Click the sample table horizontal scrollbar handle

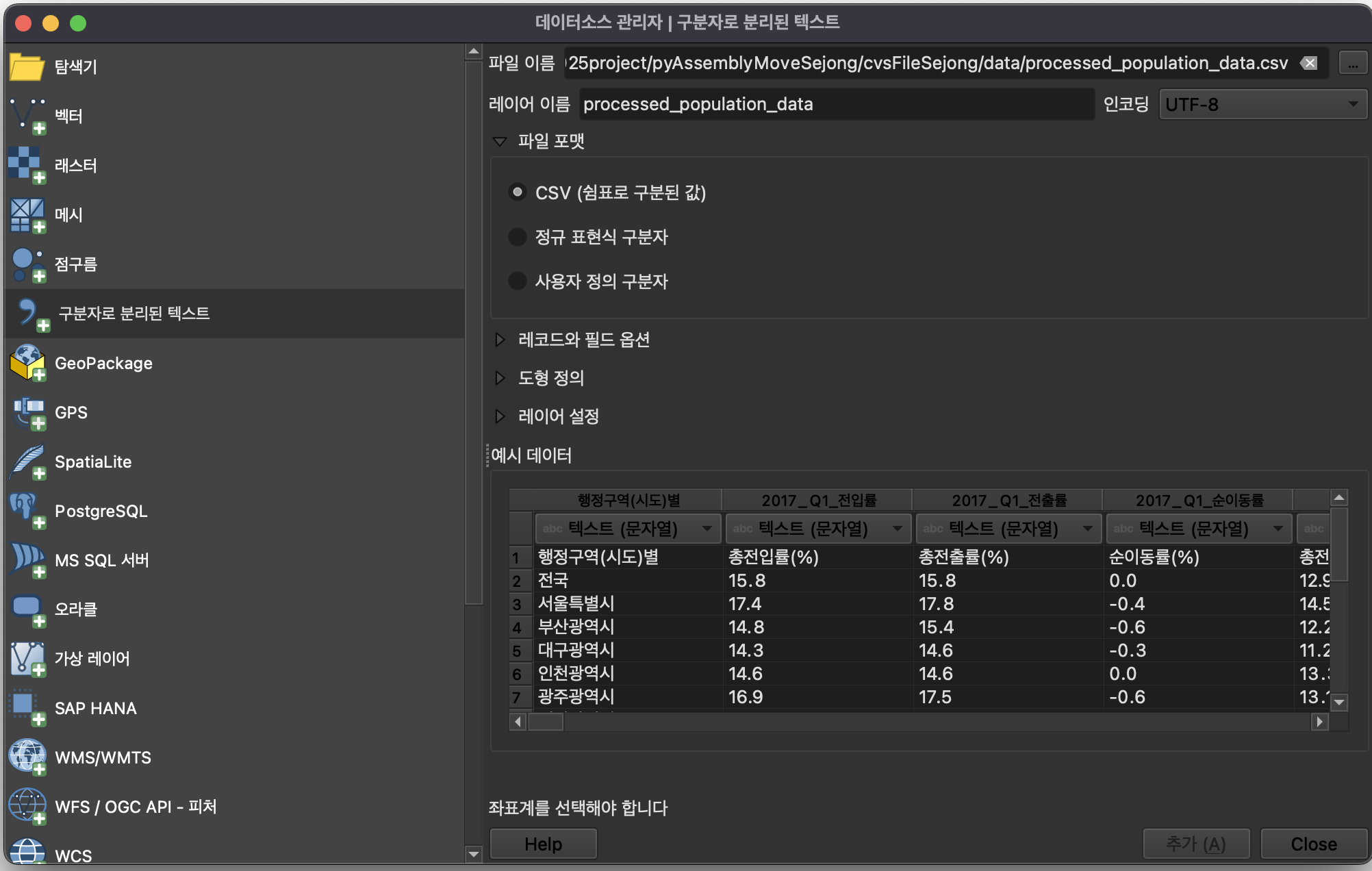[546, 722]
